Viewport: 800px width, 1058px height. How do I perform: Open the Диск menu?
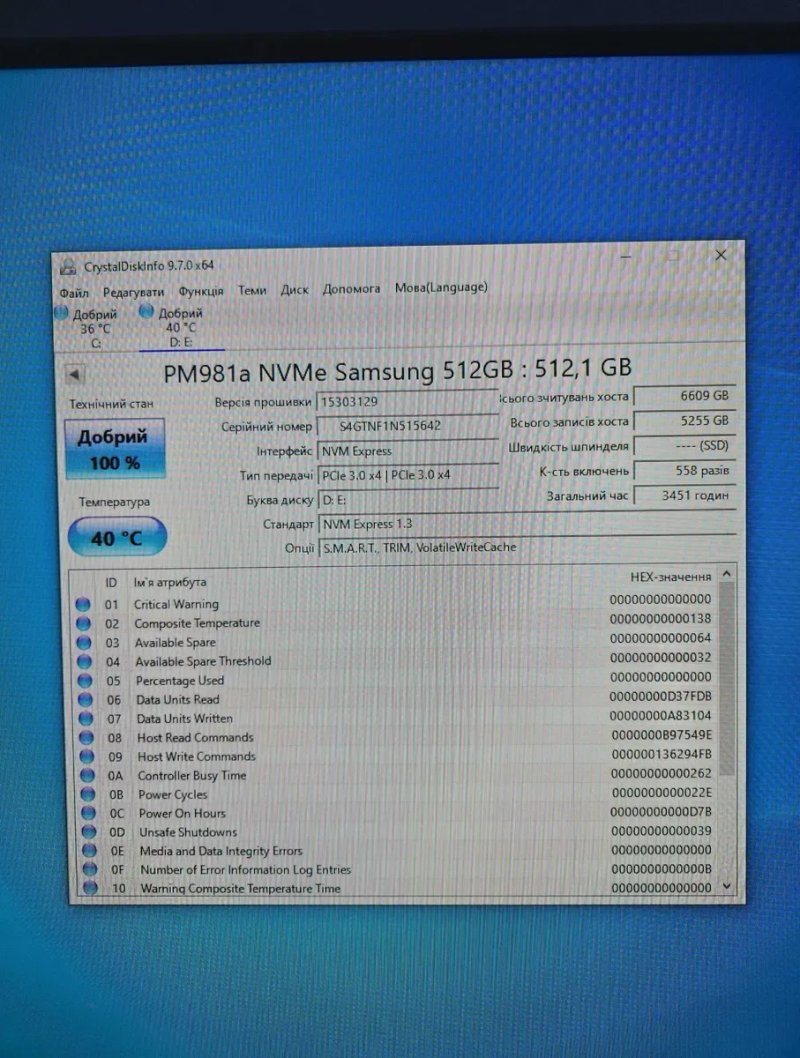click(x=294, y=289)
